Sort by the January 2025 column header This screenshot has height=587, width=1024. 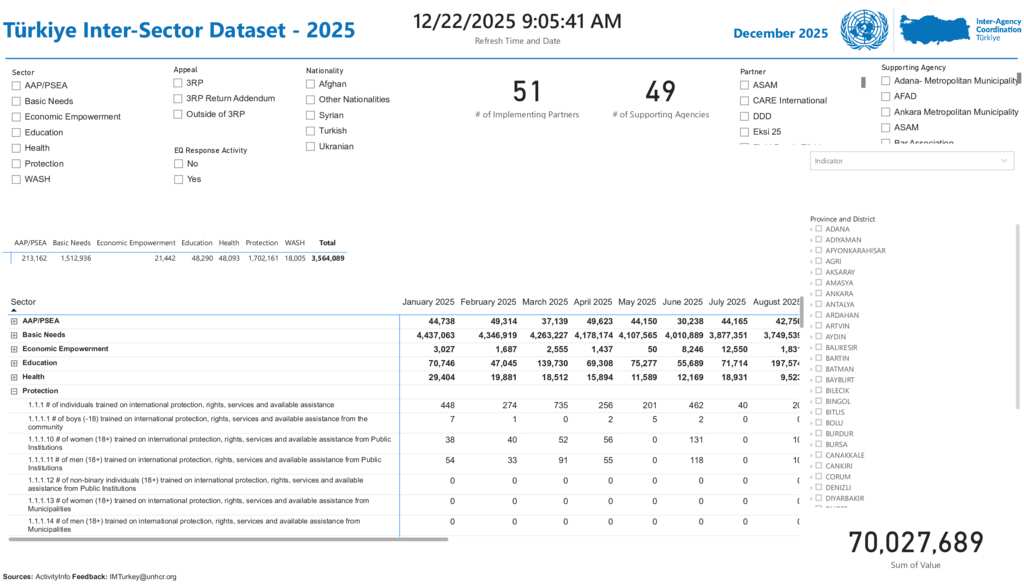coord(428,302)
